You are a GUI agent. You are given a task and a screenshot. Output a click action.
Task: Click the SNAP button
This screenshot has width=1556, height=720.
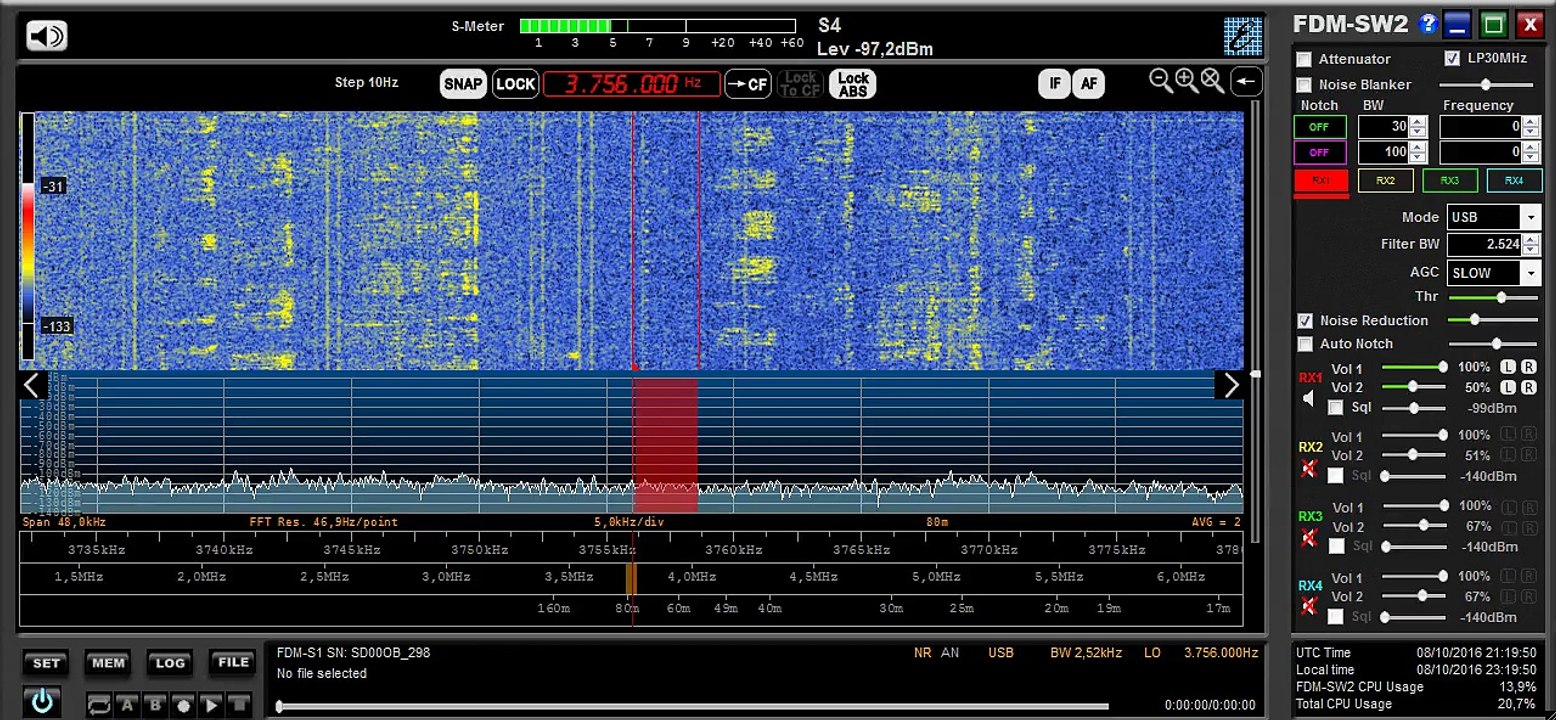463,84
